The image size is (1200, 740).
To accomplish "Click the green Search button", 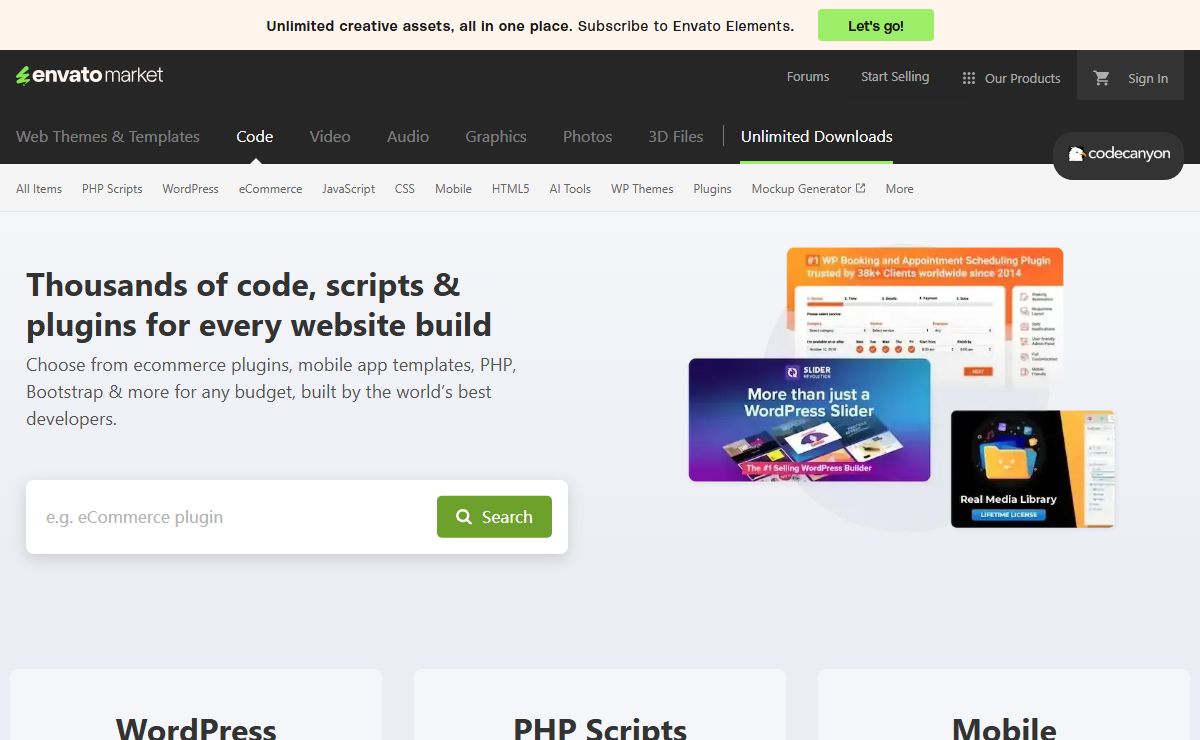I will tap(494, 517).
